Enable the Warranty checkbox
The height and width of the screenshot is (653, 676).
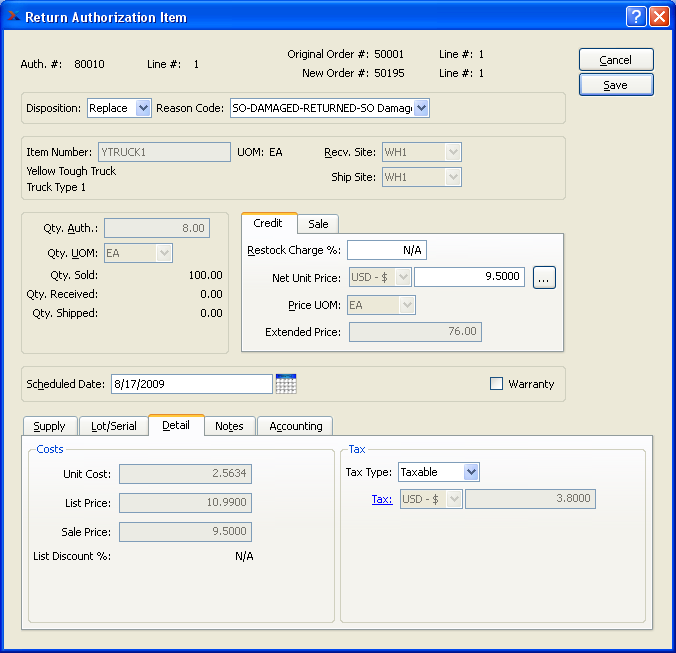click(496, 384)
